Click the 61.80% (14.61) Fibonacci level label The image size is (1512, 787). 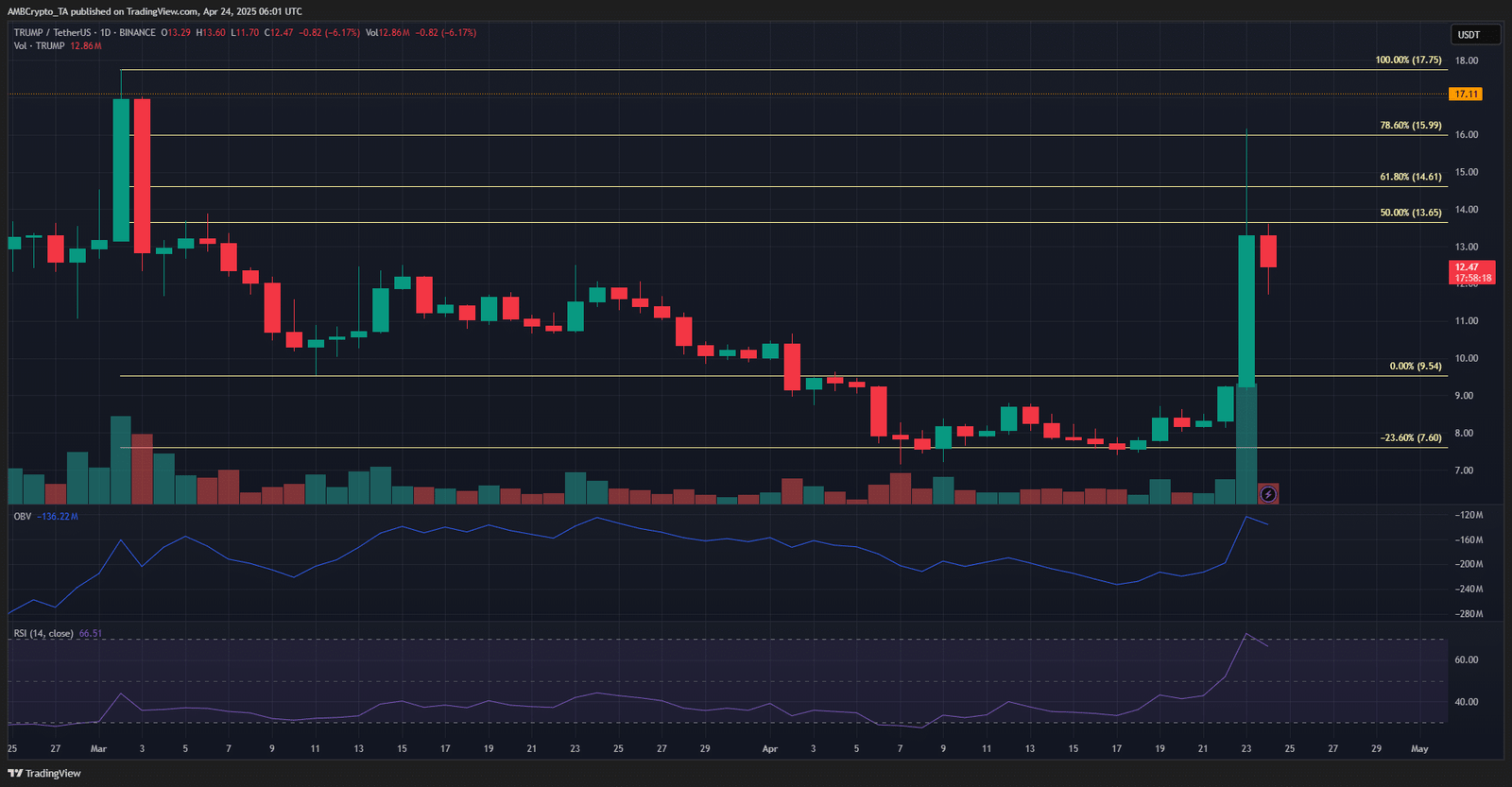pyautogui.click(x=1411, y=177)
